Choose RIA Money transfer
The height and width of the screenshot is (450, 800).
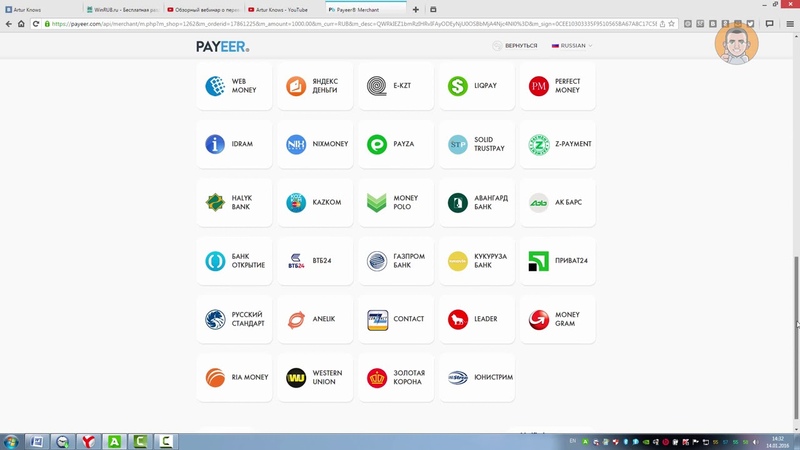point(234,378)
